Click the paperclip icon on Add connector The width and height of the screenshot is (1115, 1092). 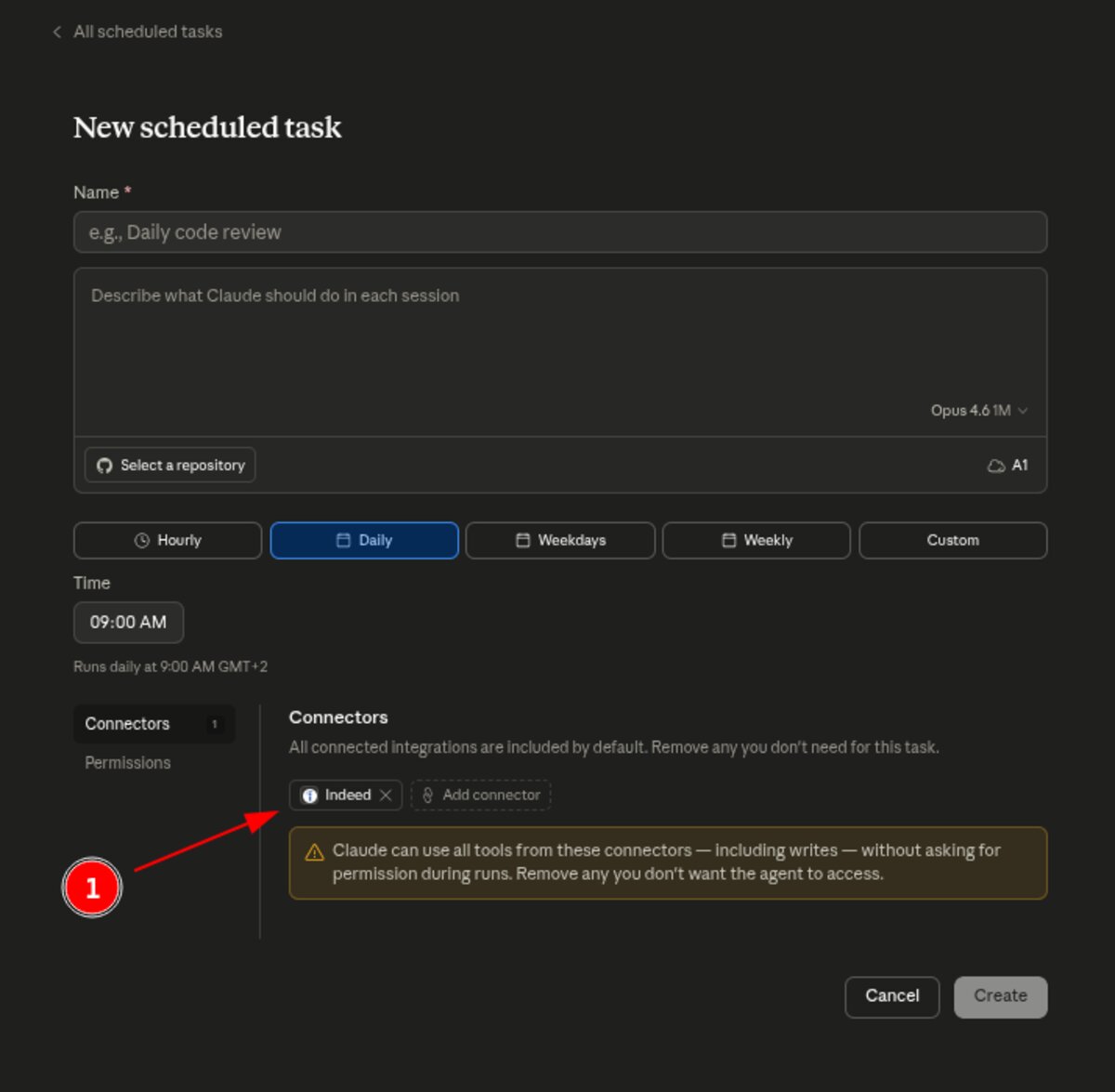(x=428, y=795)
